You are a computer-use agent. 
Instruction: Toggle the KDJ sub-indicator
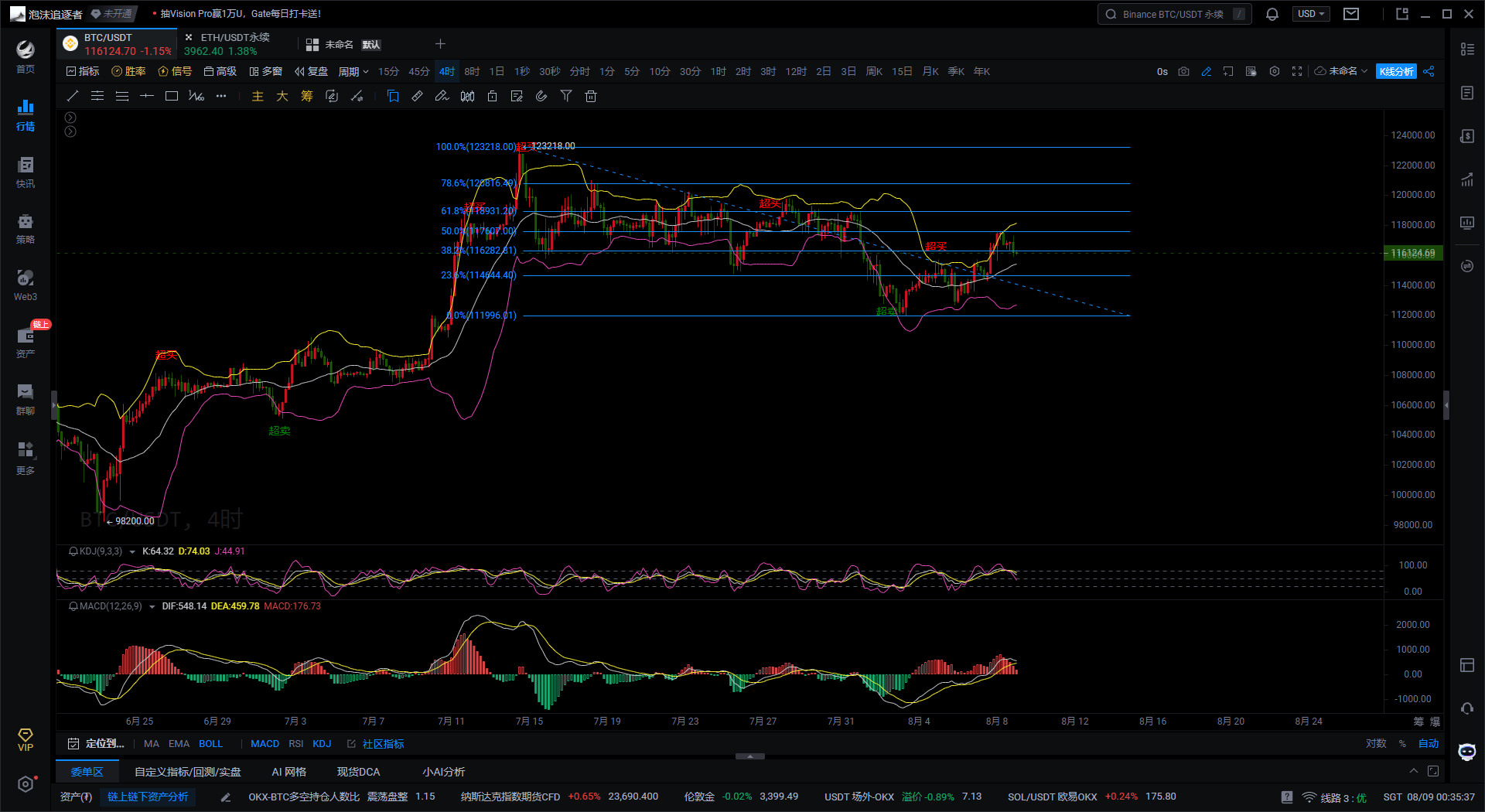tap(322, 744)
